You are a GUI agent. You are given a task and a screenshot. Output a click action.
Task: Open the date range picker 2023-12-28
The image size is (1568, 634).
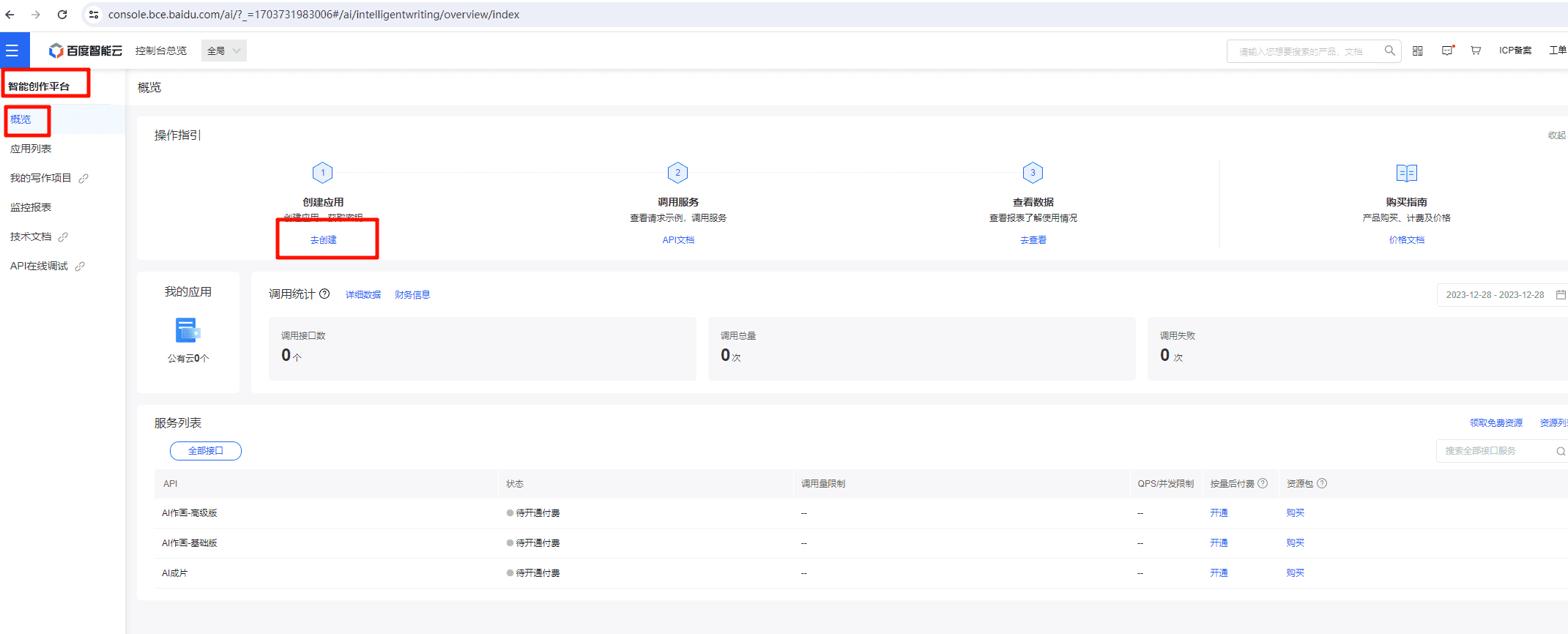click(1502, 294)
